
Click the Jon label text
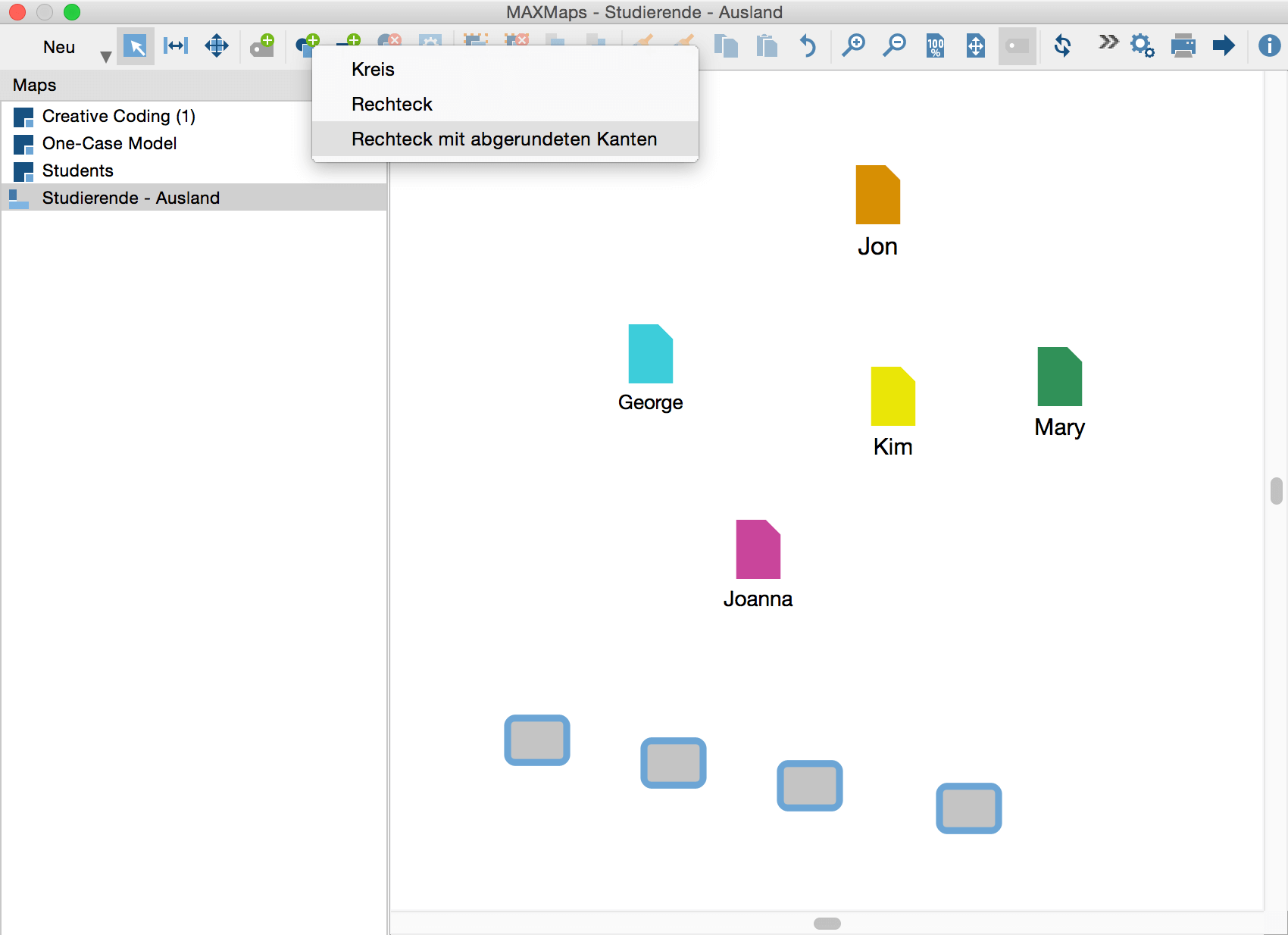[x=877, y=246]
